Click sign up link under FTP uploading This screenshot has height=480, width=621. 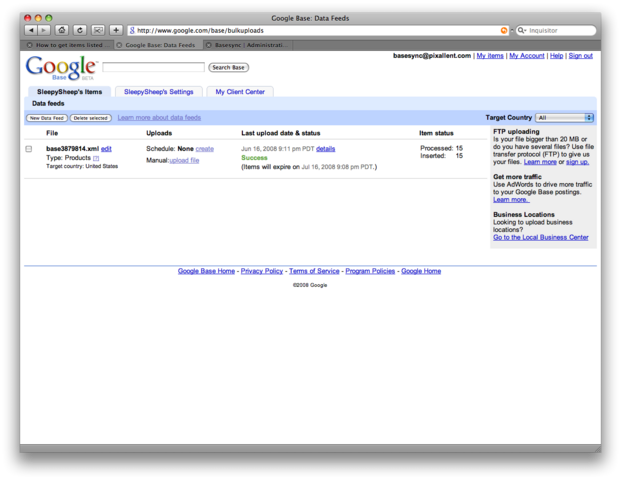coord(577,162)
